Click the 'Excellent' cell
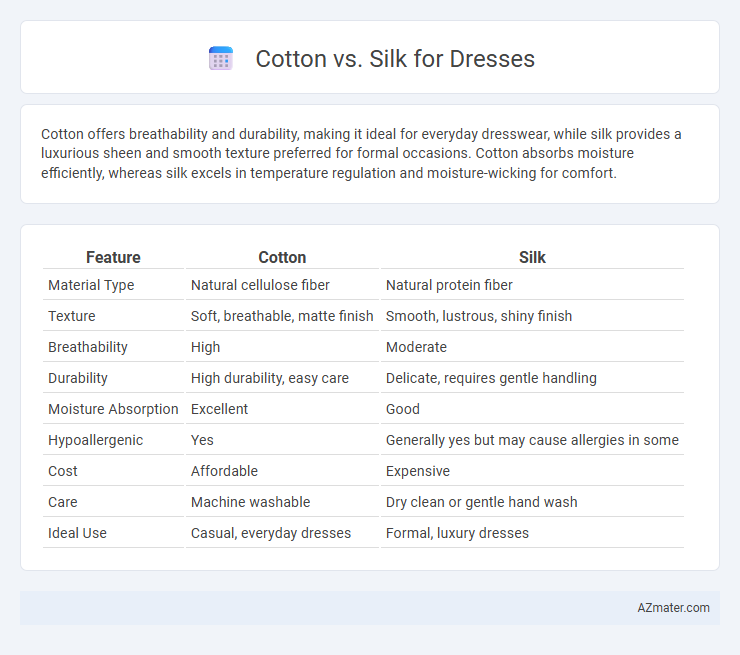 pos(219,409)
